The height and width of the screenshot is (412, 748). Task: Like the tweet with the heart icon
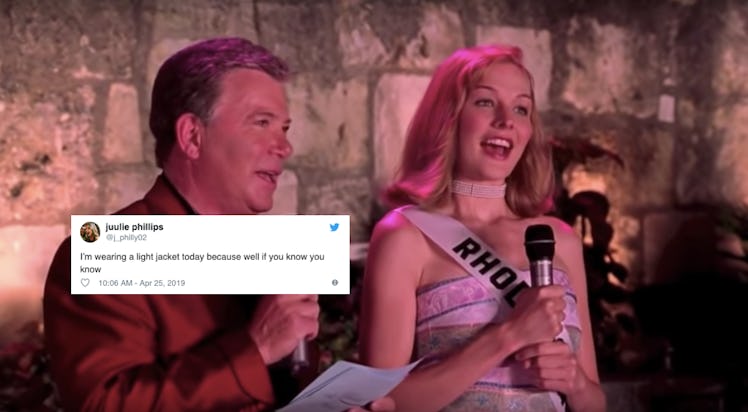pyautogui.click(x=85, y=283)
